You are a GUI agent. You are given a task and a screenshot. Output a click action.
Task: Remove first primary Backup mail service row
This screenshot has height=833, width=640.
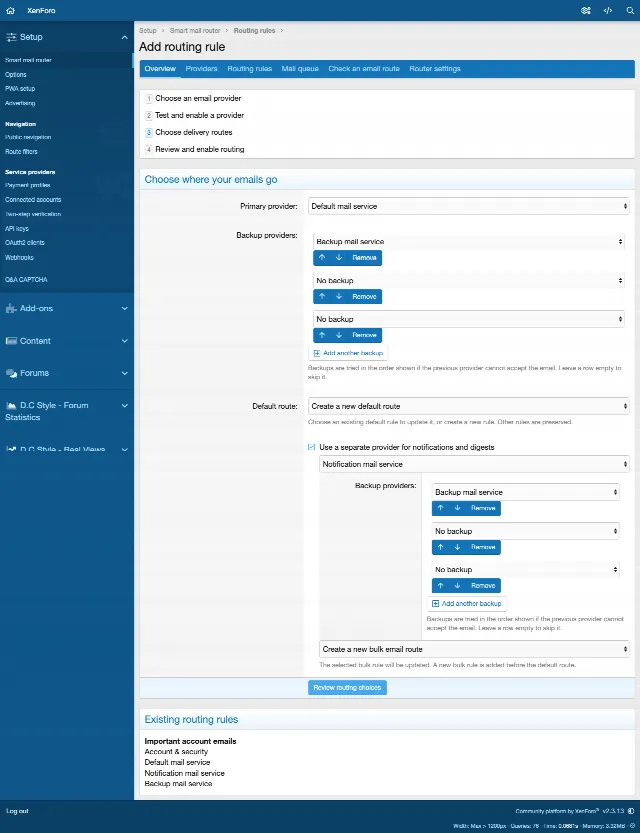coord(364,258)
